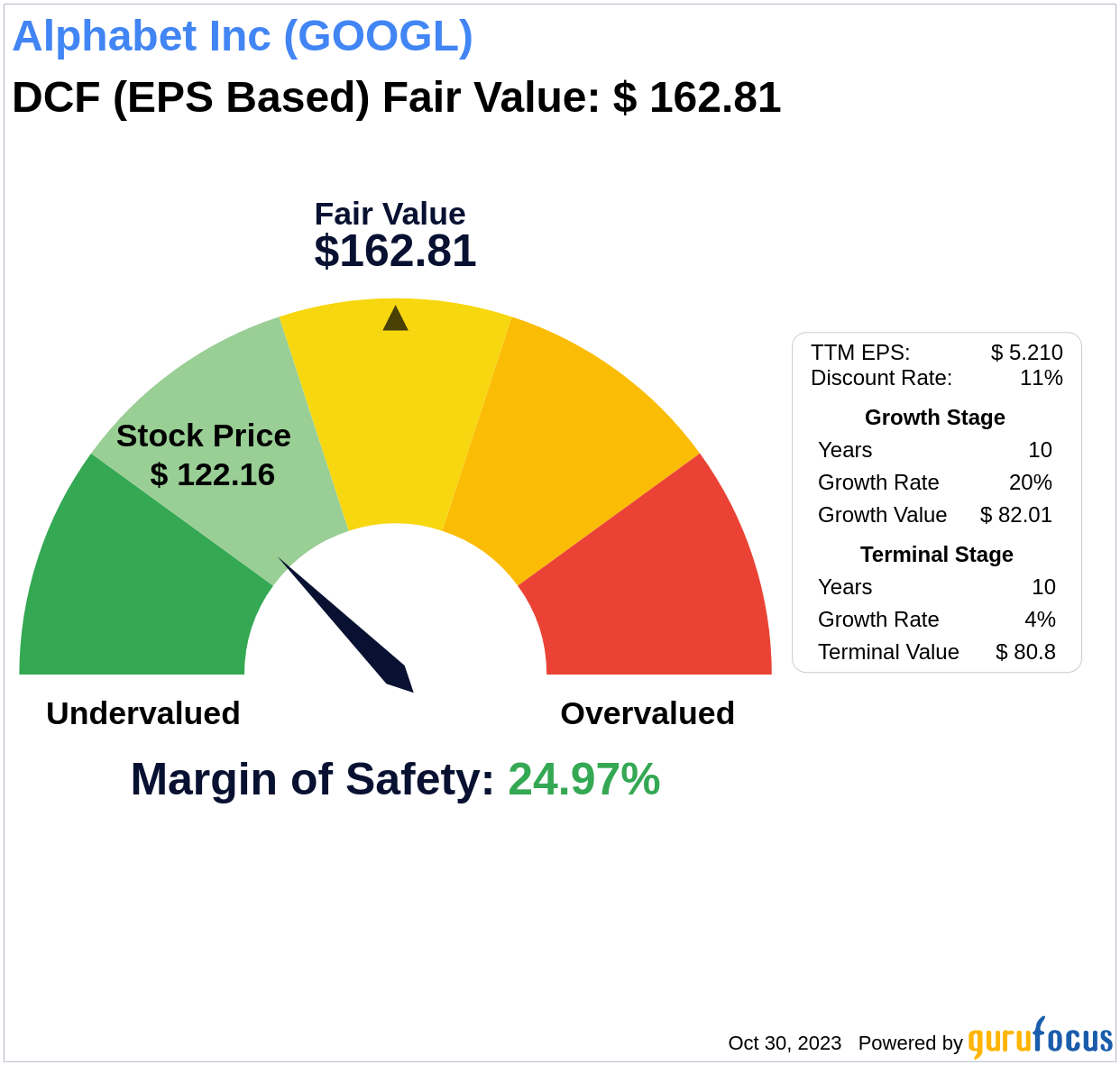The width and height of the screenshot is (1120, 1065).
Task: Click the Terminal Stage Growth Rate 4%
Action: (x=1040, y=620)
